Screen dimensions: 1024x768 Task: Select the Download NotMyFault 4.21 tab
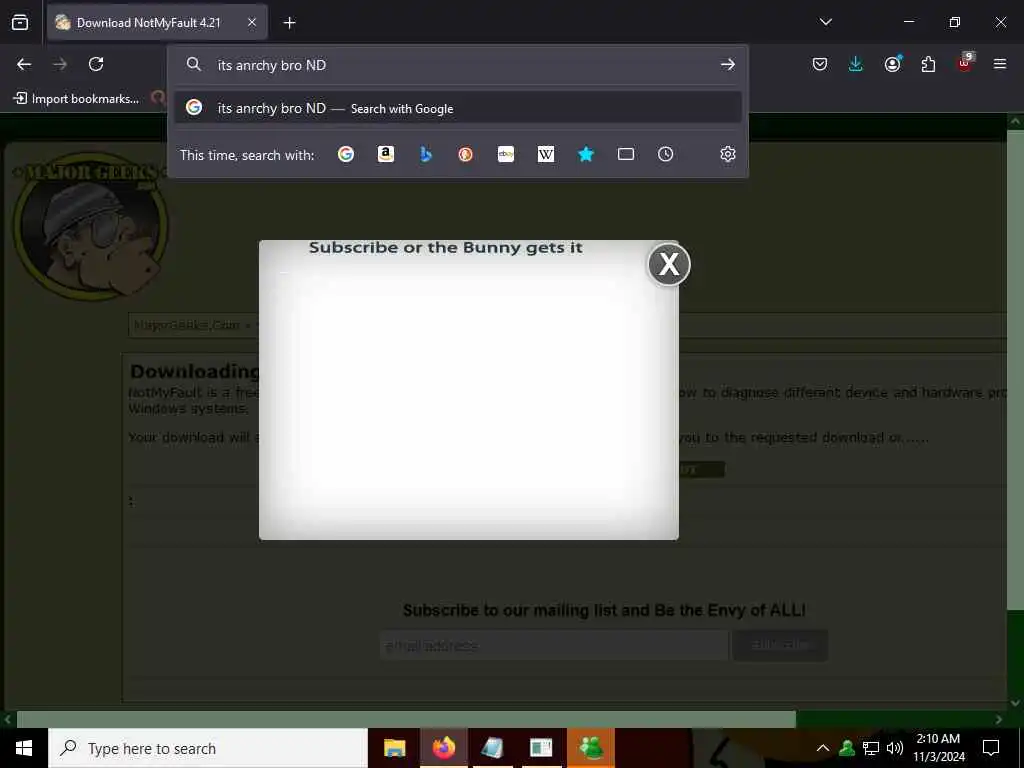[157, 22]
